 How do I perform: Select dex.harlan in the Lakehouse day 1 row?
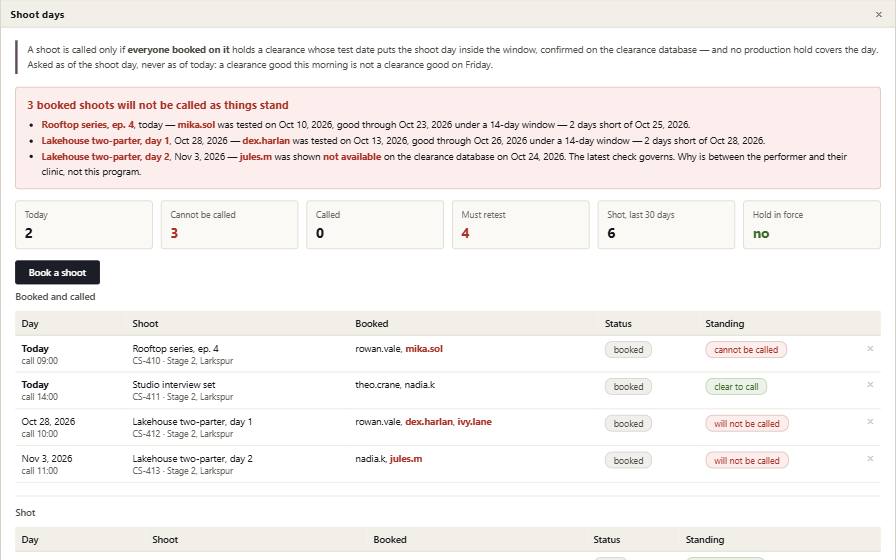pos(429,422)
